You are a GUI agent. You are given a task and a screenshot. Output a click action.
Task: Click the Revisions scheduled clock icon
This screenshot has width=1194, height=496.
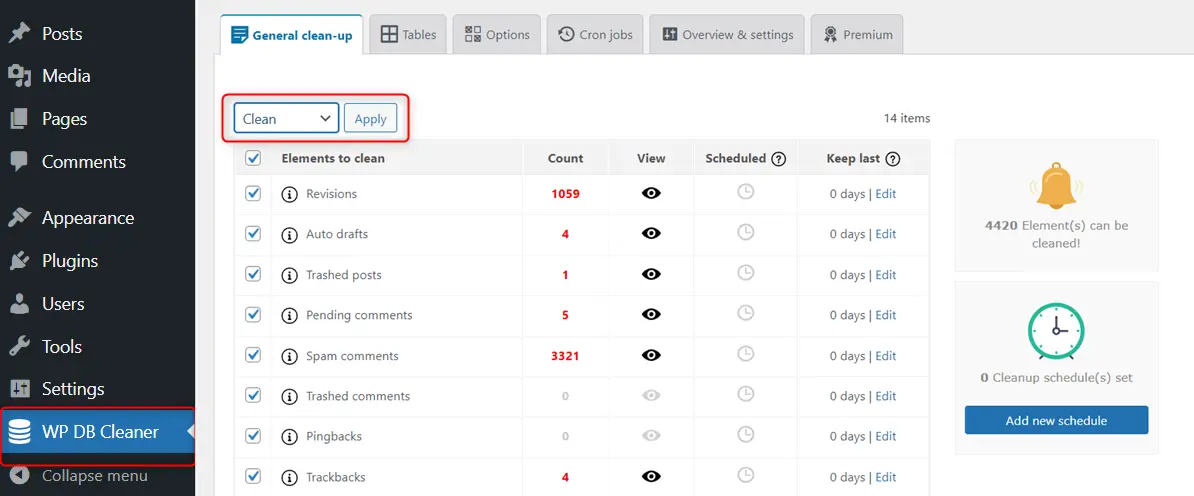[x=745, y=191]
